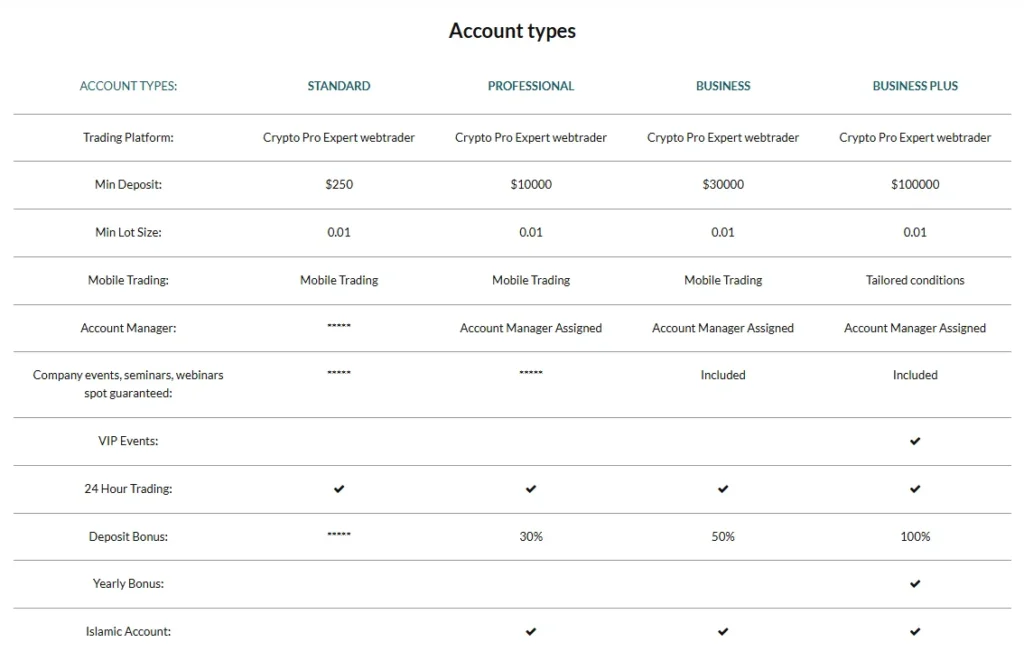The width and height of the screenshot is (1024, 670).
Task: Click the Islamic Account checkmark under Professional
Action: [x=531, y=632]
